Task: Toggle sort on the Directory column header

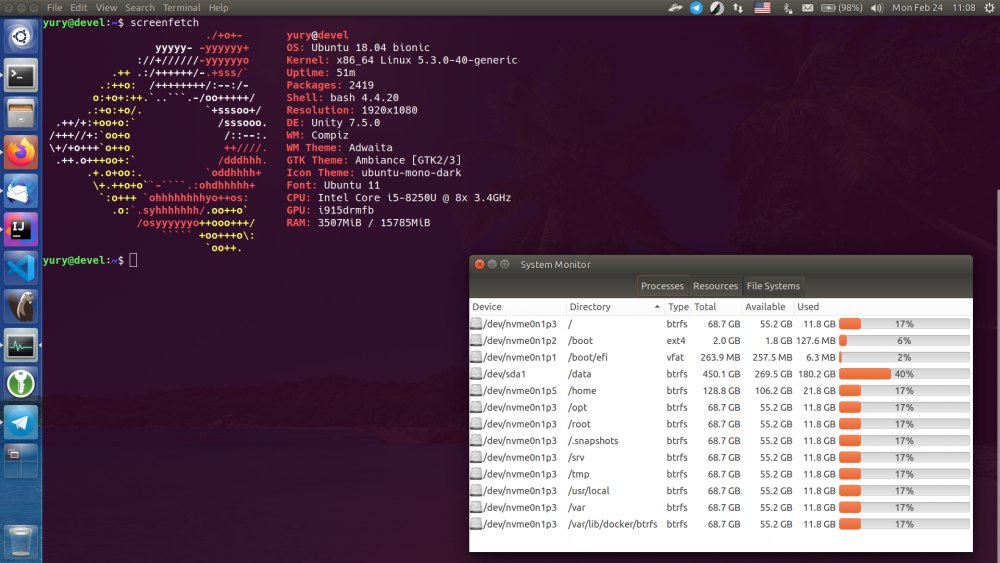Action: click(x=615, y=307)
